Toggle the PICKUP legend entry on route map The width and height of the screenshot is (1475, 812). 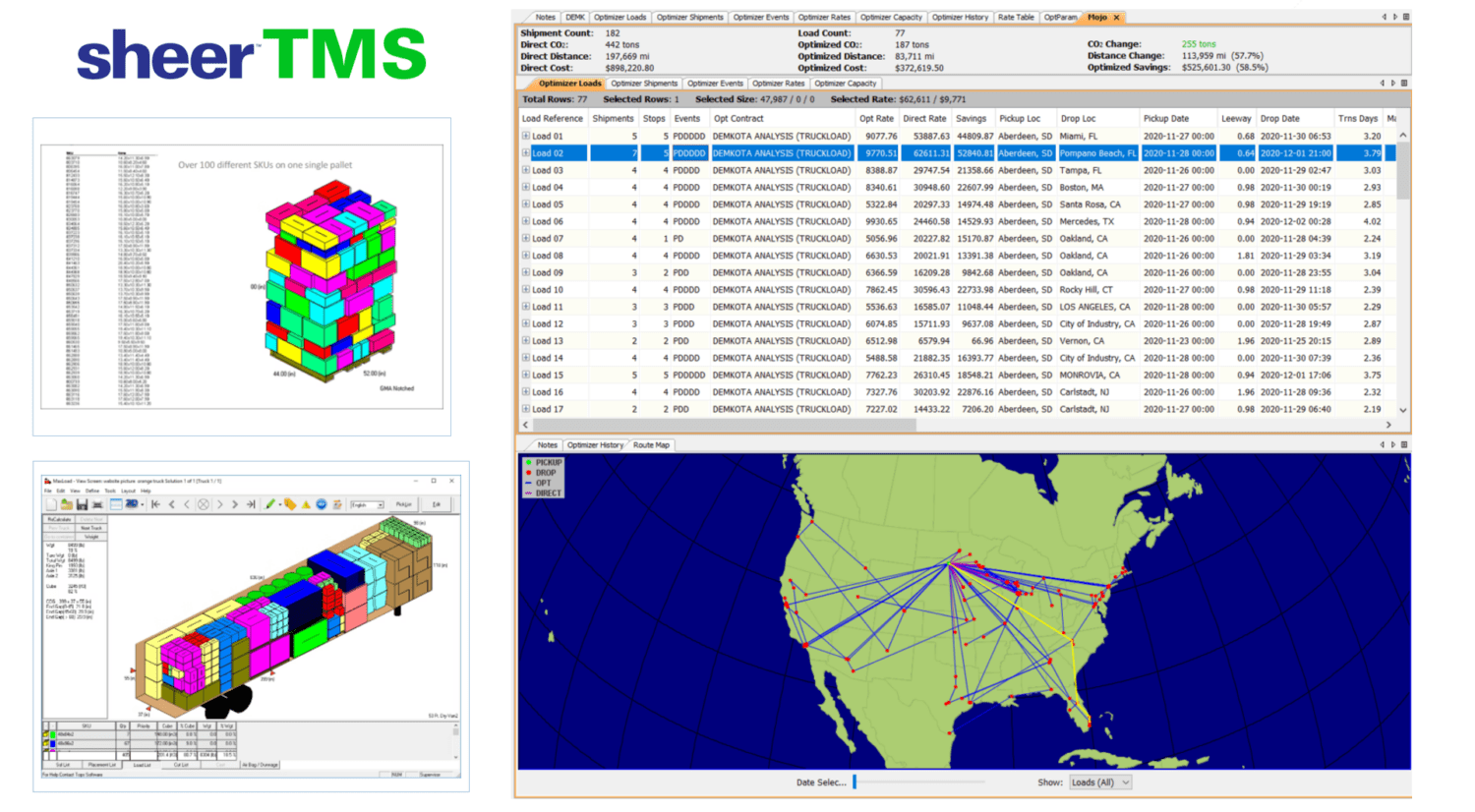pos(547,462)
